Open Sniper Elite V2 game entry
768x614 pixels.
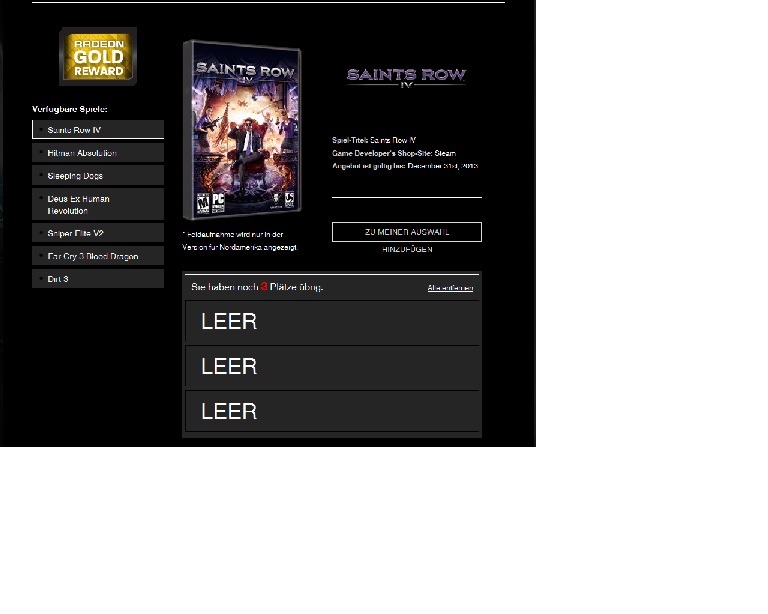pos(98,233)
